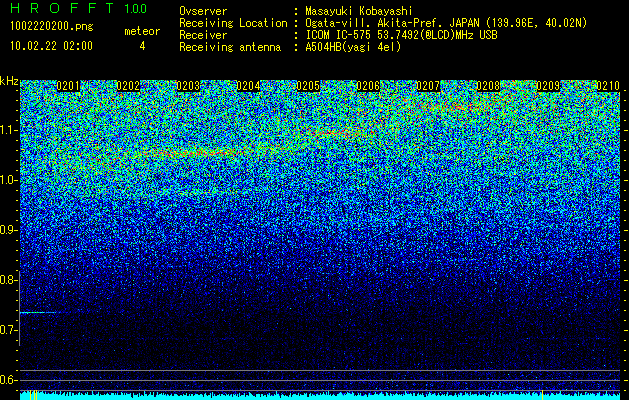
Task: Click the ICOM IC-575 receiver text
Action: tap(401, 35)
